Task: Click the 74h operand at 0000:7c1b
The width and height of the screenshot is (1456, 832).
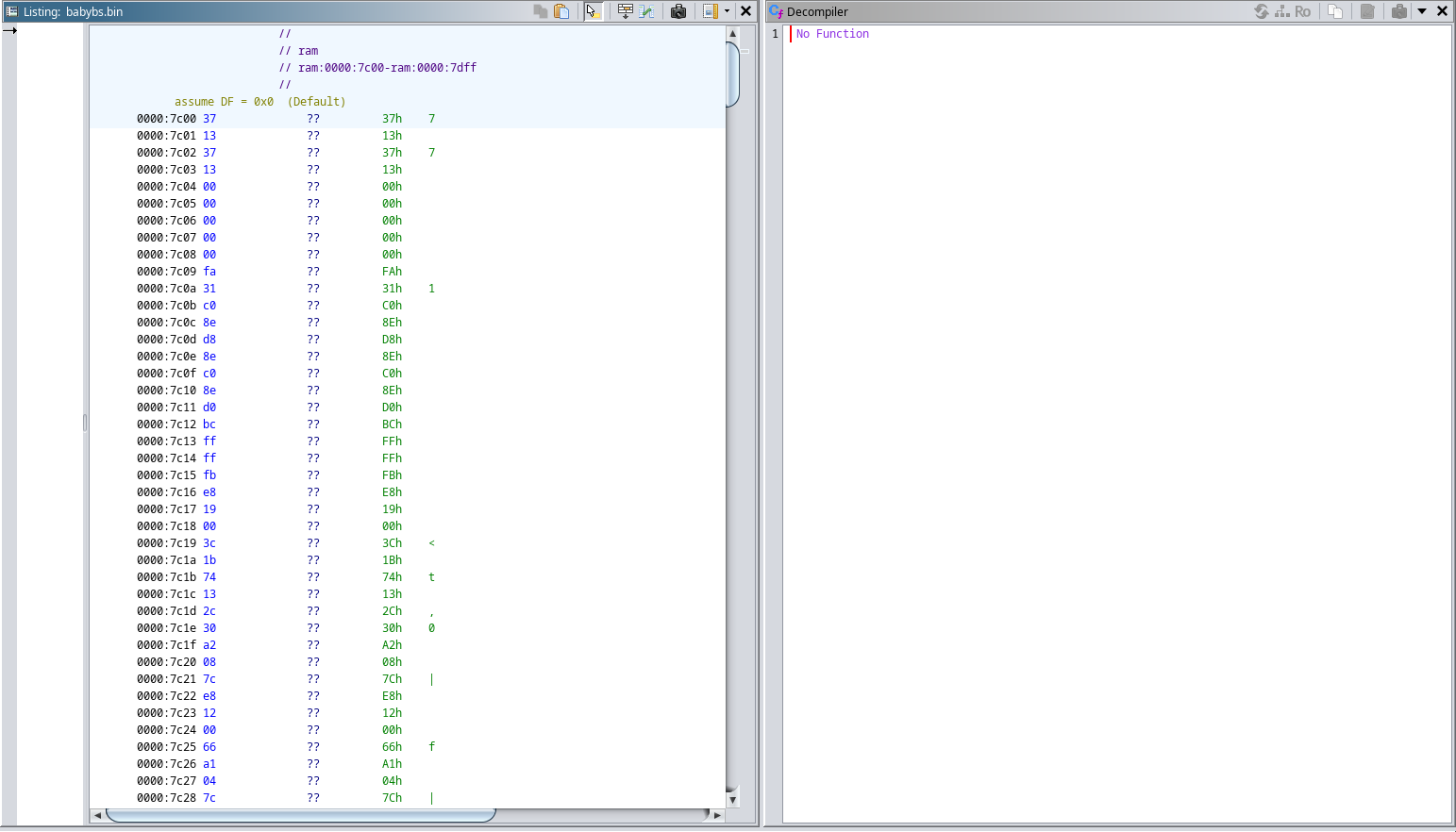Action: [392, 577]
